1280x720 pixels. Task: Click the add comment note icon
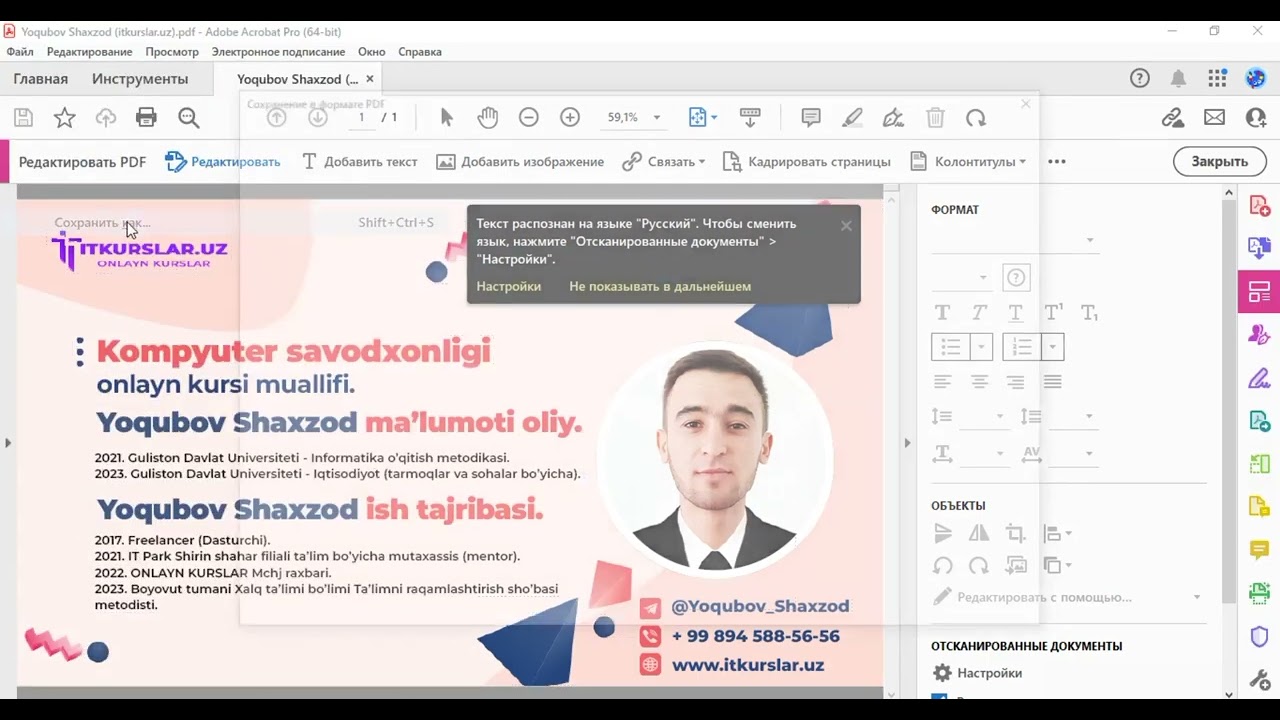coord(811,118)
